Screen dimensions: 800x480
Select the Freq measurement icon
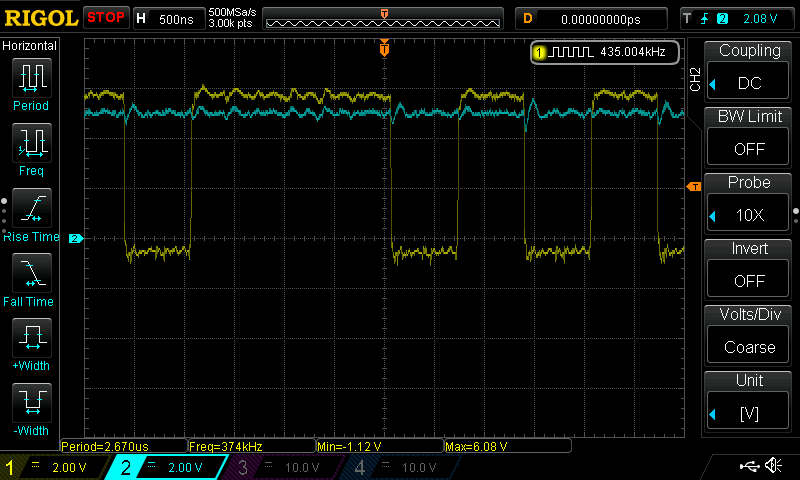tap(31, 143)
